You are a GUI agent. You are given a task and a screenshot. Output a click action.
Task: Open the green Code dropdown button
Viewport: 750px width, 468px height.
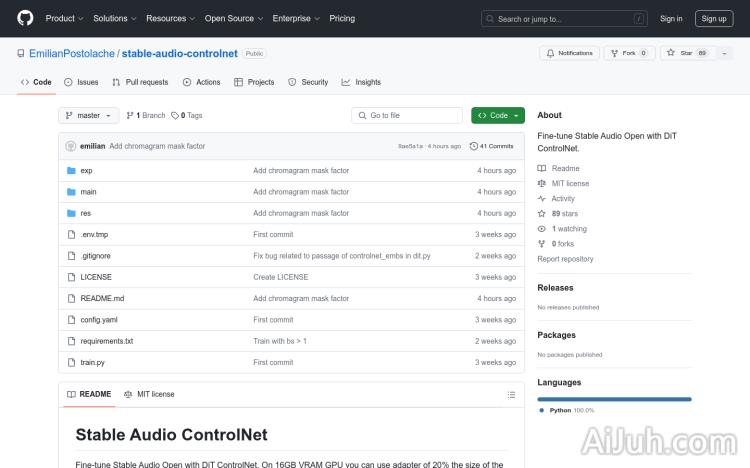click(497, 115)
